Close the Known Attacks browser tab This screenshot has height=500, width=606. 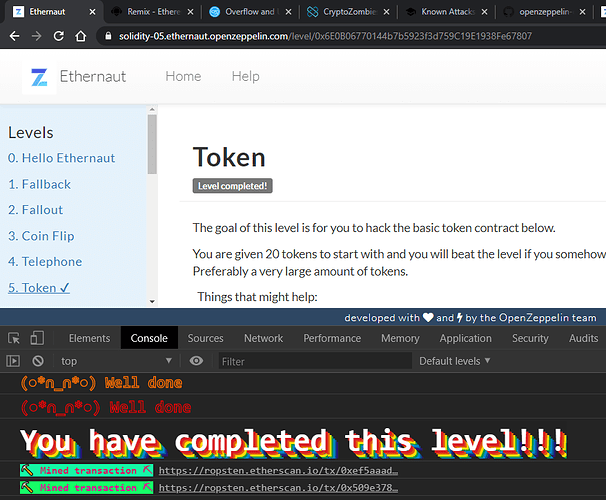point(484,12)
